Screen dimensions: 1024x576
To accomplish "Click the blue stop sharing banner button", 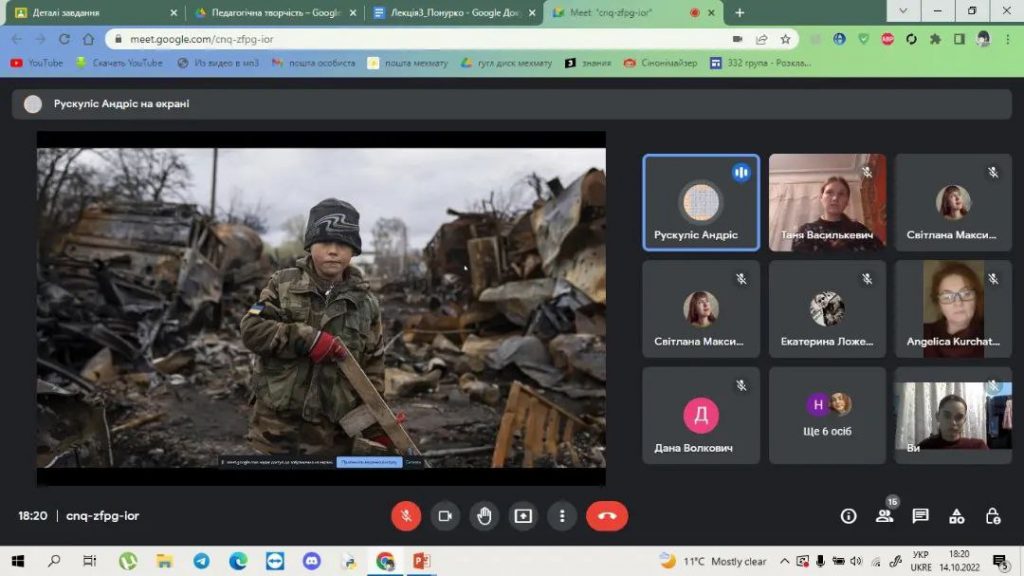I will (x=368, y=463).
